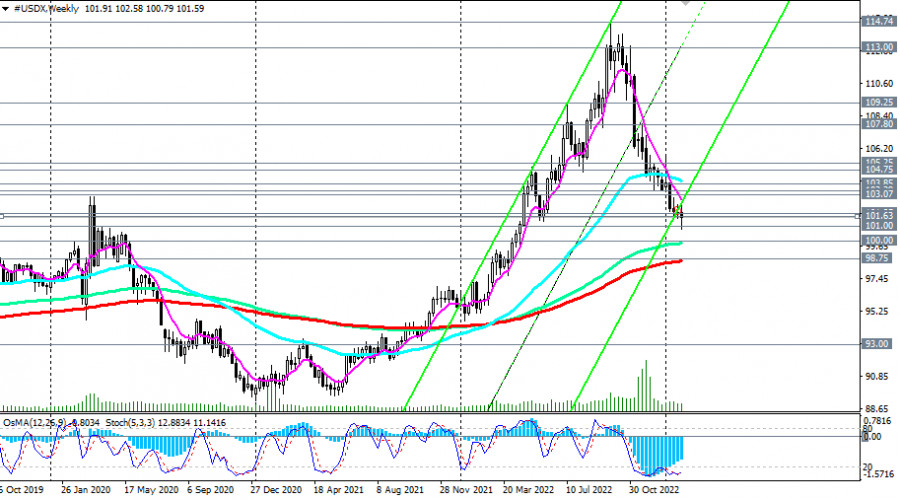
Task: Click the #USDX,Weekly chart title text
Action: [x=49, y=7]
